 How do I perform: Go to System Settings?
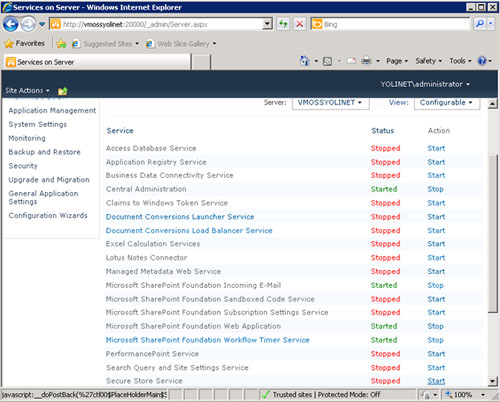tap(38, 124)
